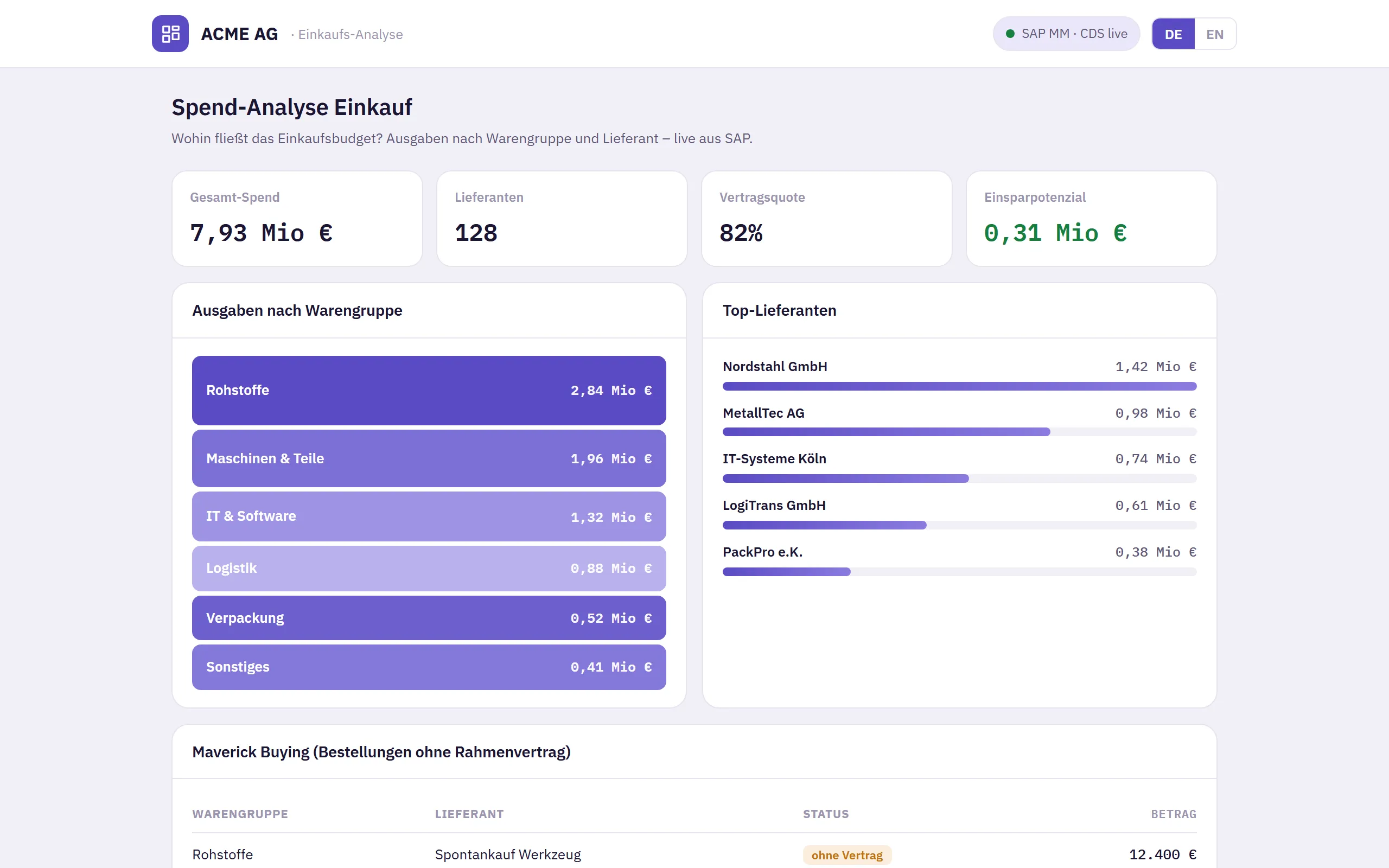1389x868 pixels.
Task: Click the 12.400 € amount cell
Action: [1162, 855]
